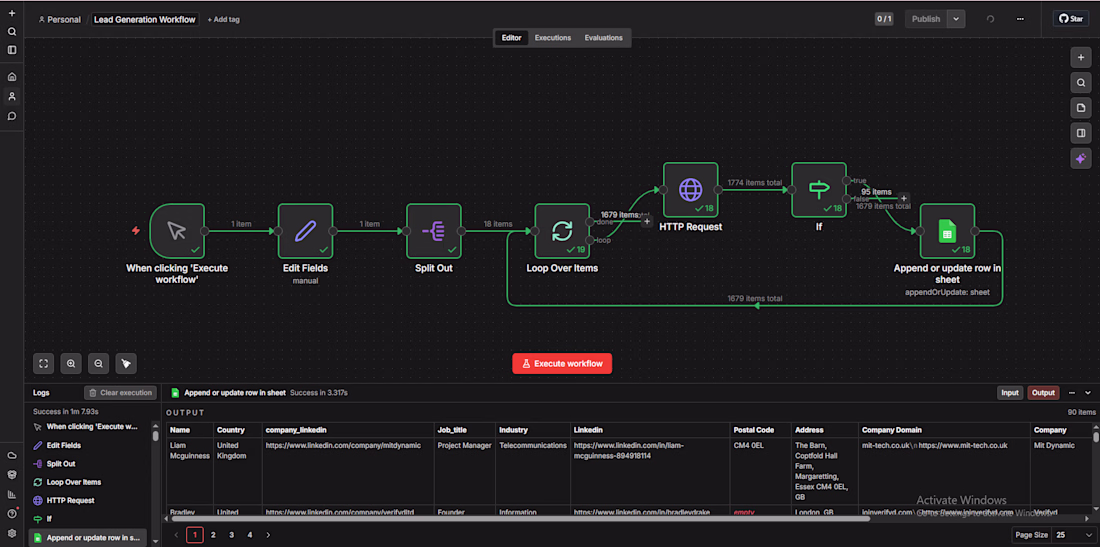Click the Execute workflow button
The image size is (1100, 547).
click(562, 363)
